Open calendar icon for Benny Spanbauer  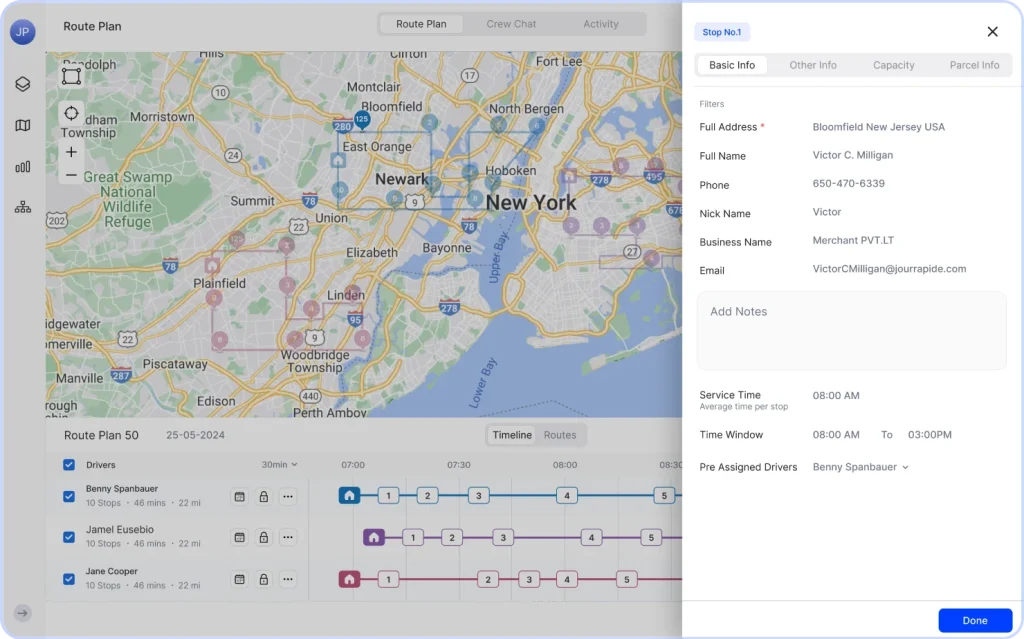(x=240, y=497)
